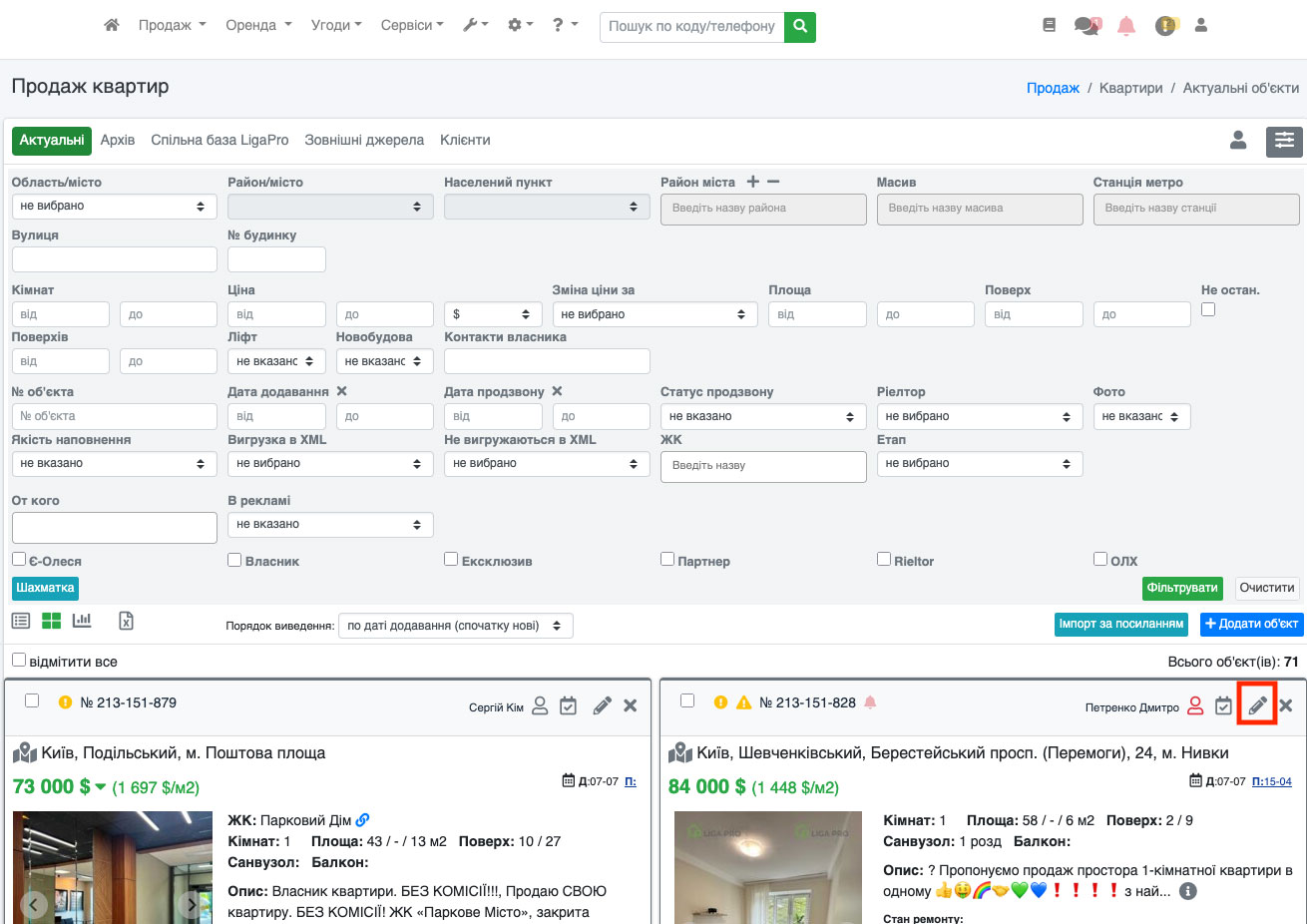Toggle the Власник checkbox
Screen dimensions: 1307x924
(234, 560)
